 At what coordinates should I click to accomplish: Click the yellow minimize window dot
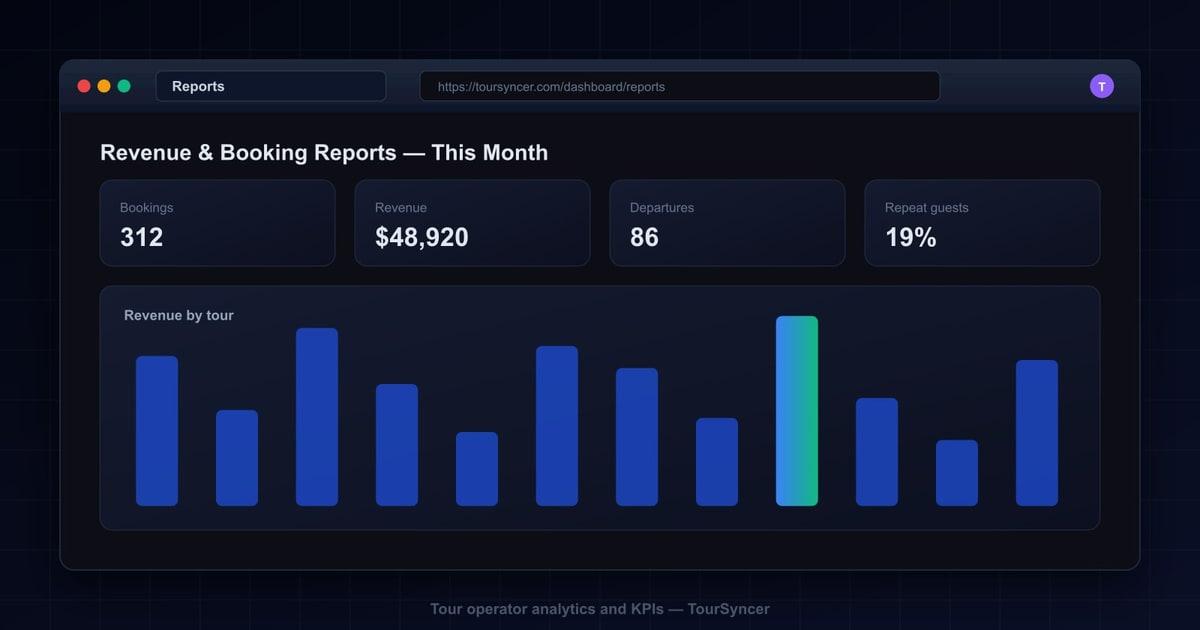[x=104, y=86]
